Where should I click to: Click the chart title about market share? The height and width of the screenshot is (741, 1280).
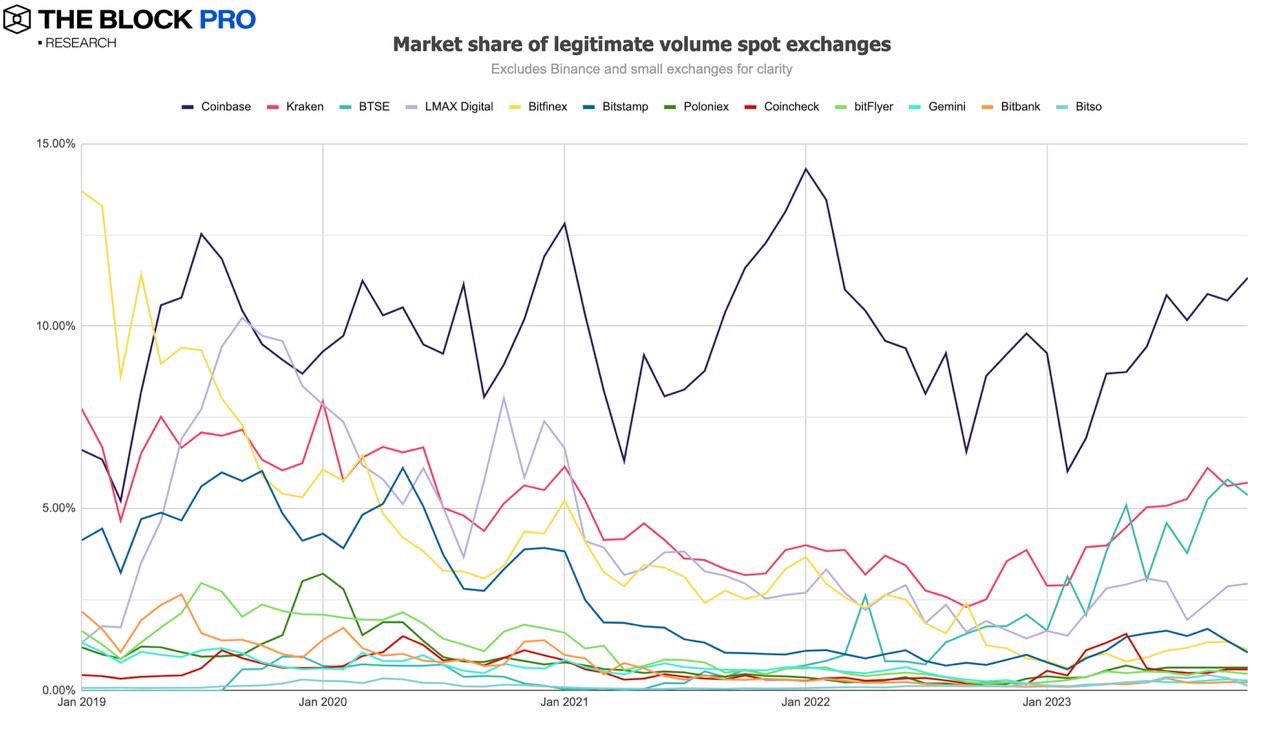[641, 44]
